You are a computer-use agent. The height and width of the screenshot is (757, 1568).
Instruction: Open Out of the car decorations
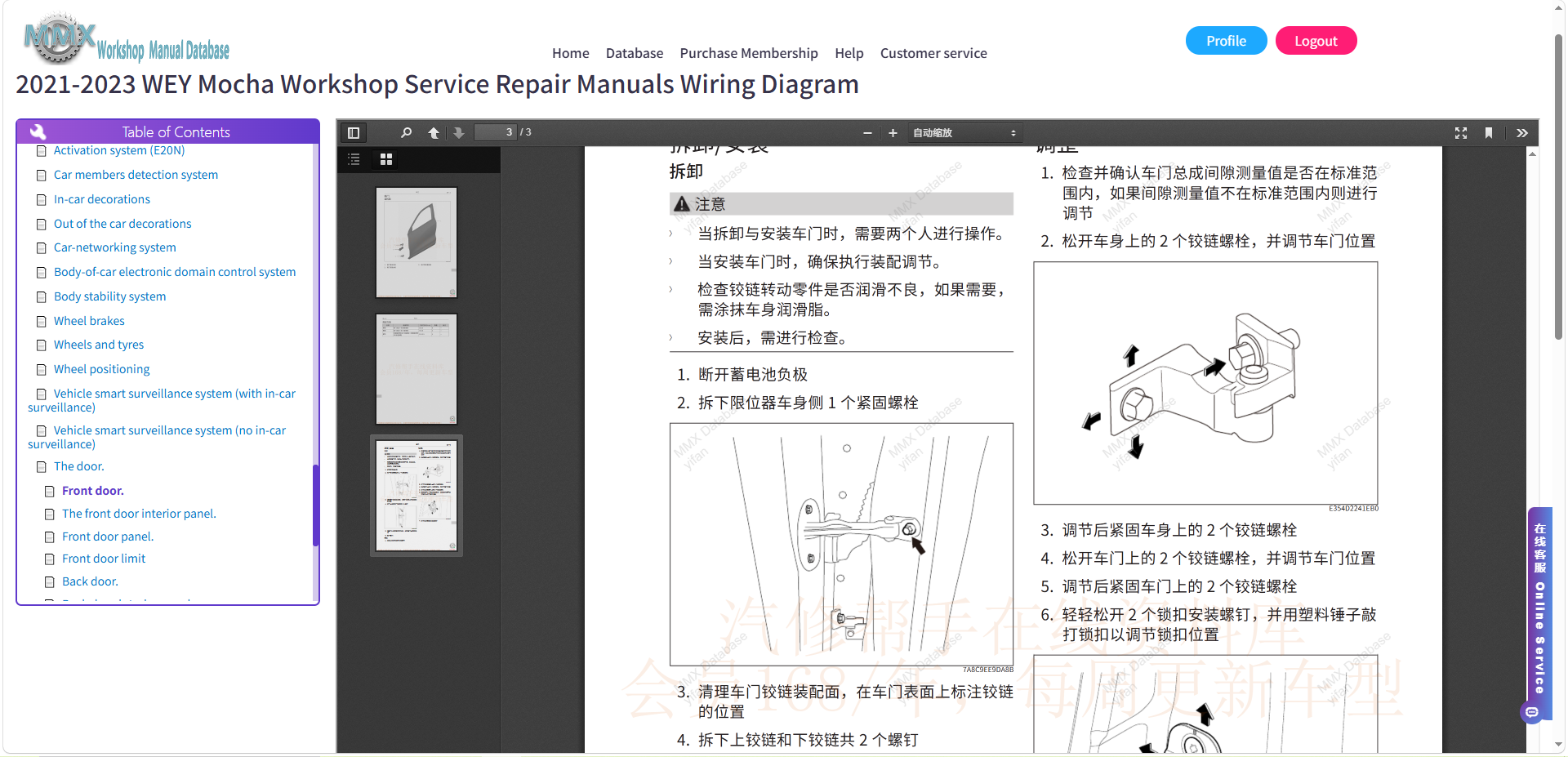[x=122, y=224]
